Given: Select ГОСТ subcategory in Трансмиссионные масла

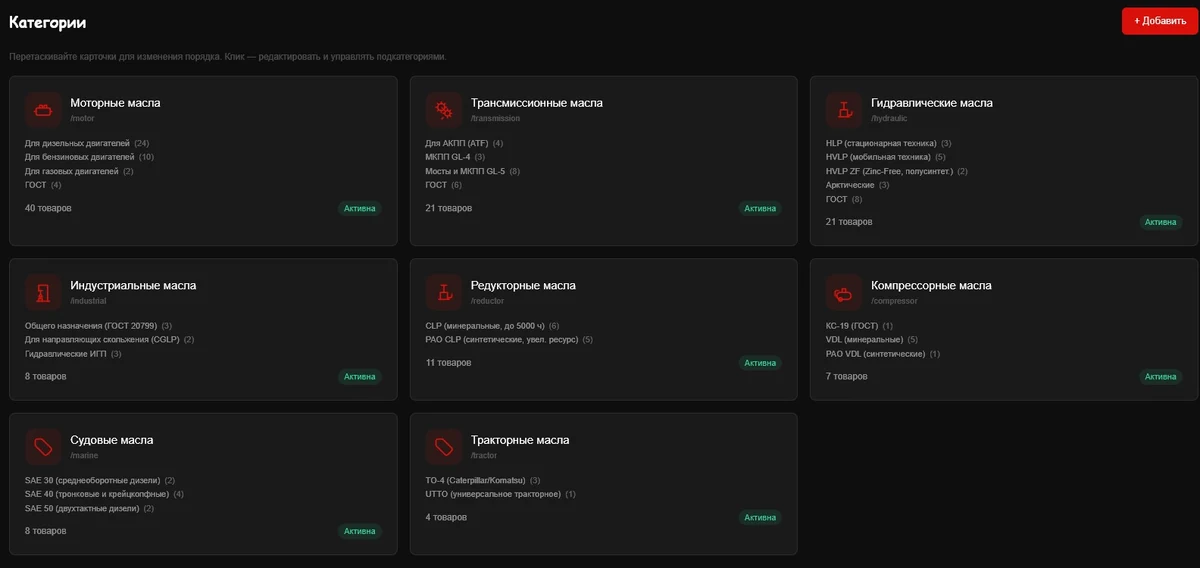Looking at the screenshot, I should (x=436, y=185).
